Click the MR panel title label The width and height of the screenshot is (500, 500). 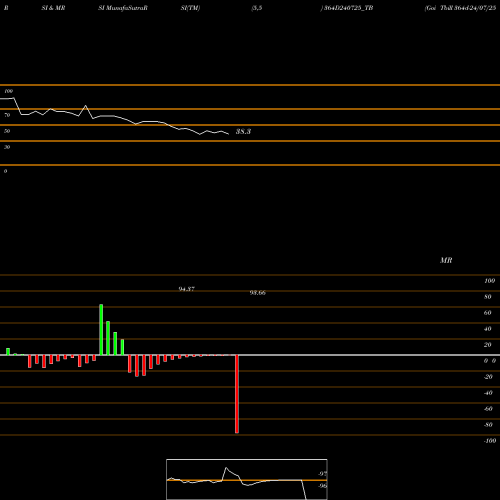(x=446, y=260)
